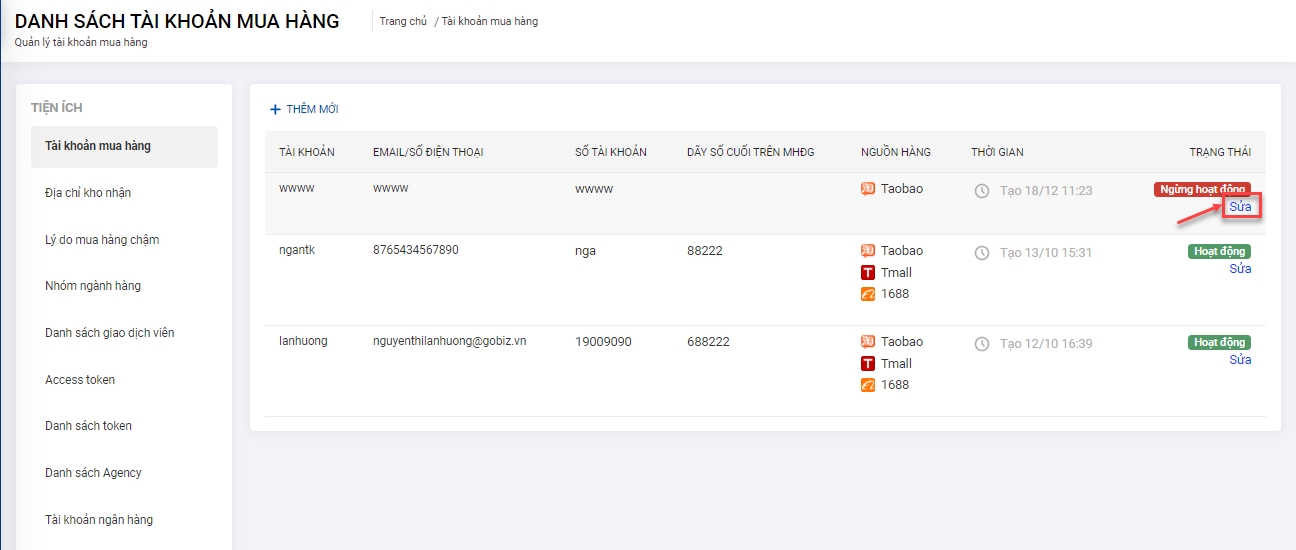Open Tài khoản ngân hàng menu item

pyautogui.click(x=99, y=520)
